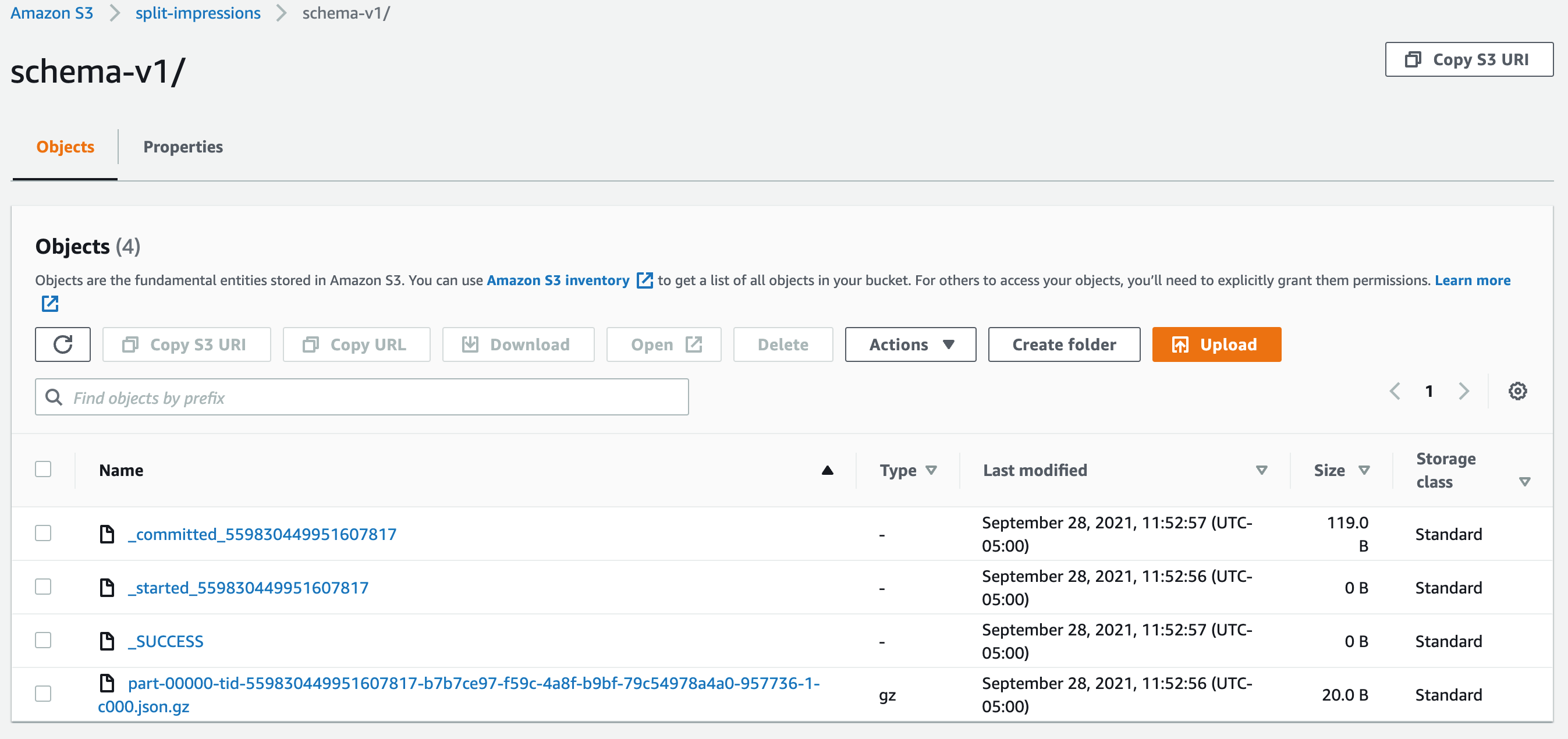Check the _committed_559830449951607817 object

43,533
